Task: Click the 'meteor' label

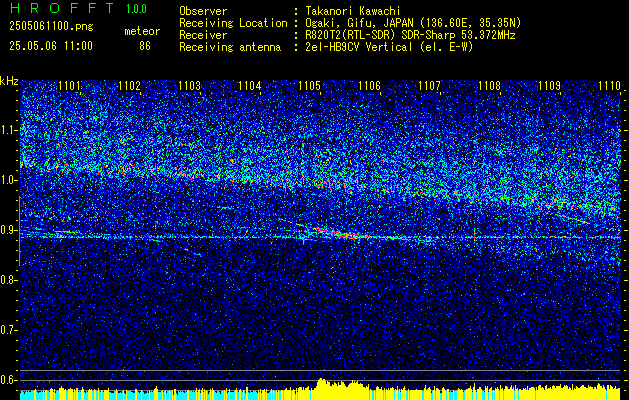Action: (x=142, y=31)
